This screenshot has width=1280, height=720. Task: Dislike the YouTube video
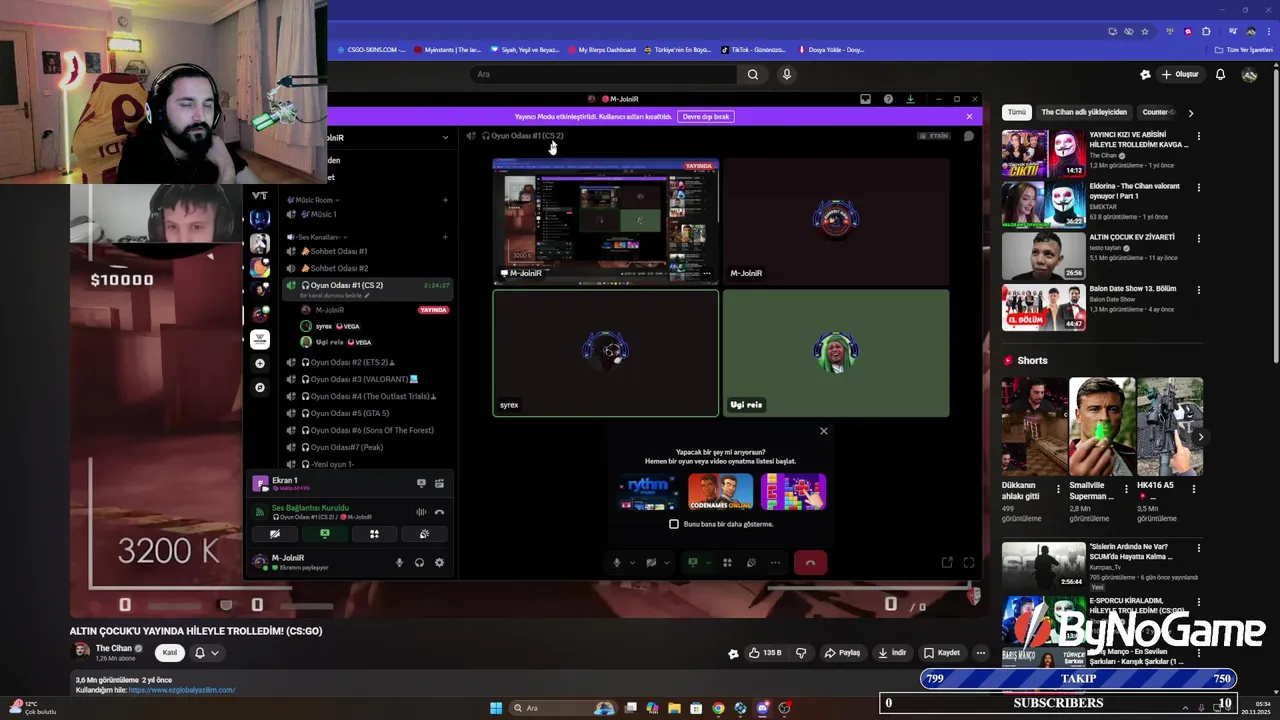click(801, 653)
